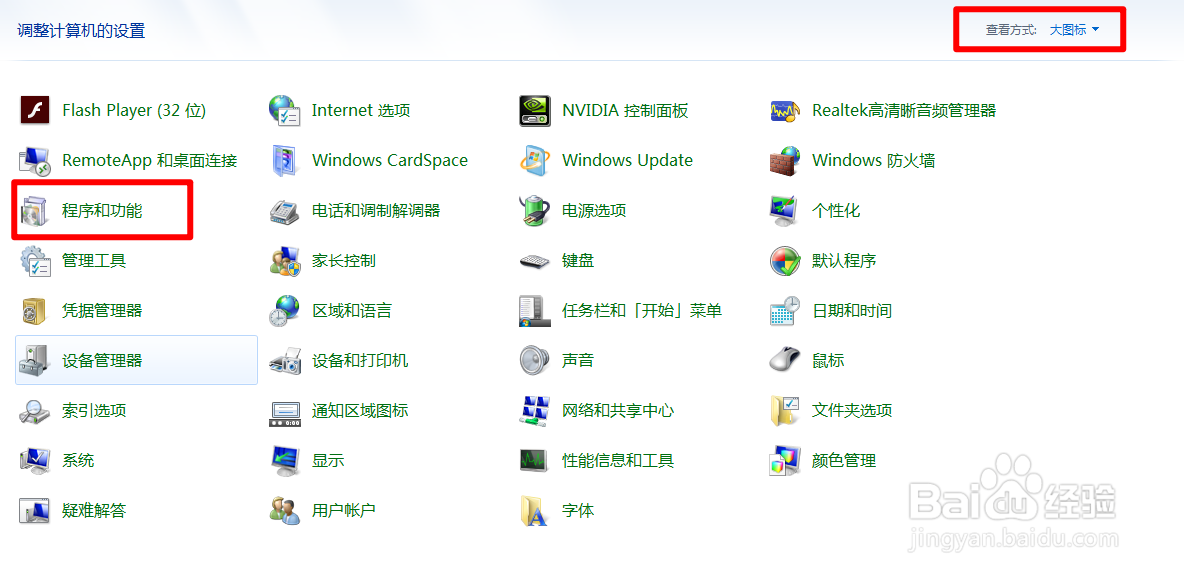The image size is (1184, 579).
Task: Click the 程序和功能 text link
Action: 102,211
